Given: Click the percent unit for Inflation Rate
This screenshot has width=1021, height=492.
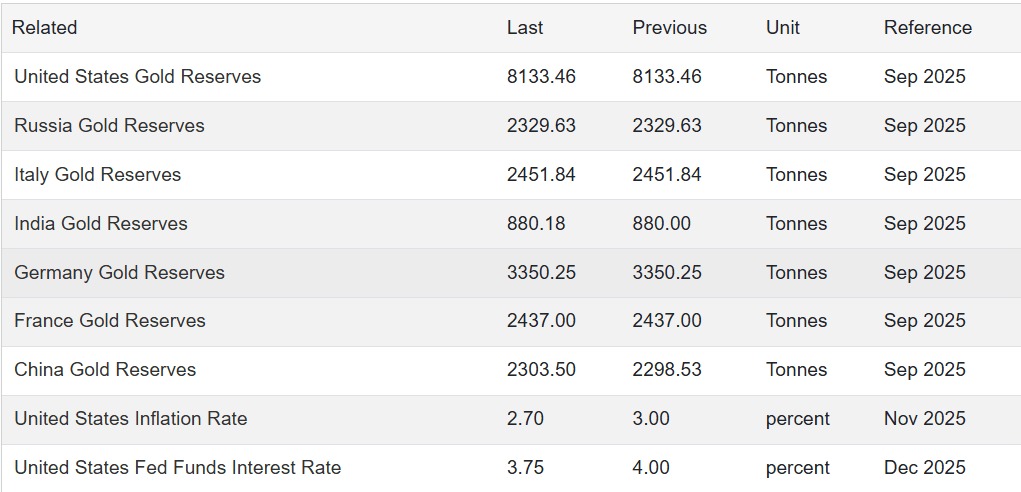Looking at the screenshot, I should pyautogui.click(x=797, y=419).
